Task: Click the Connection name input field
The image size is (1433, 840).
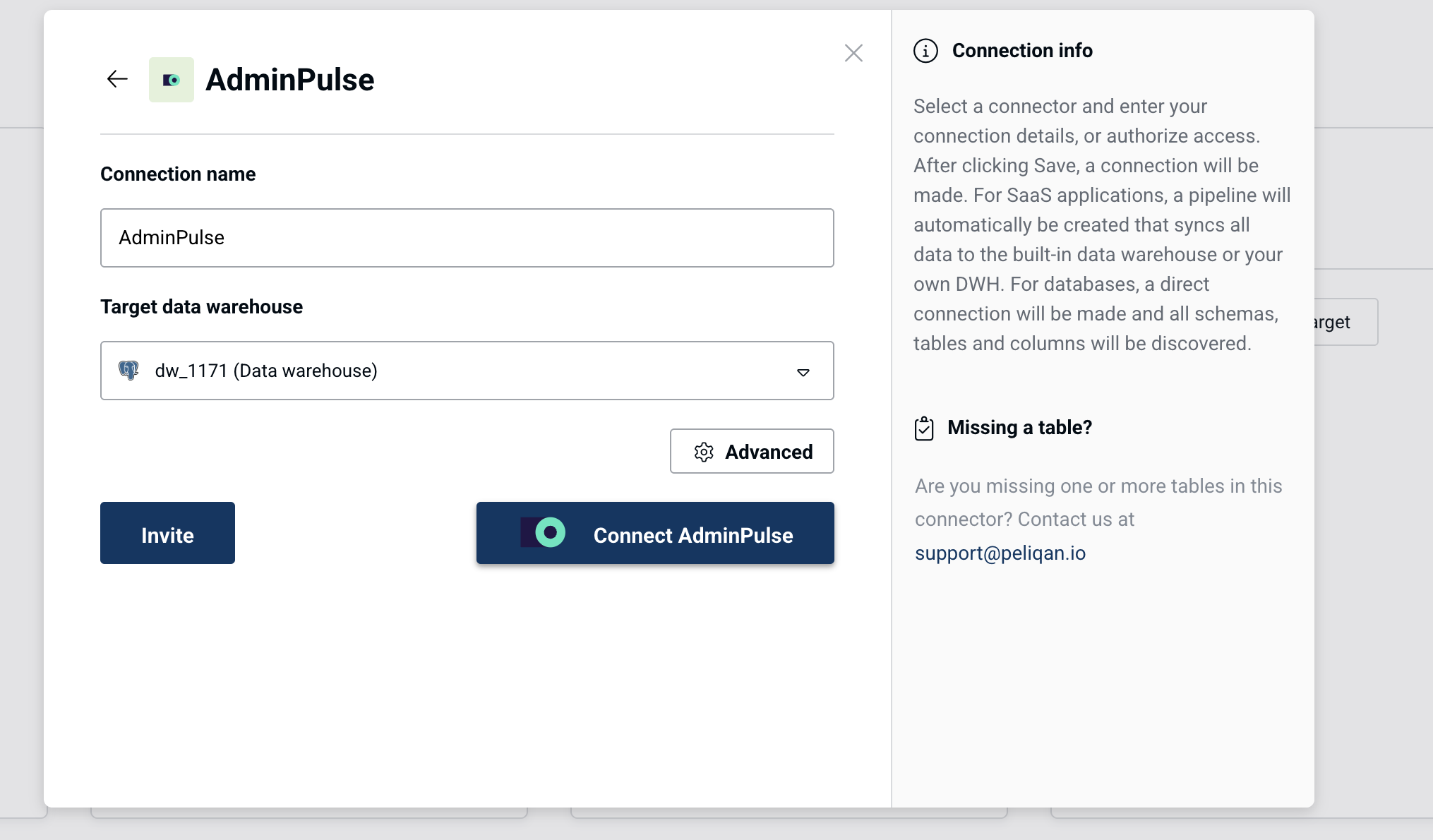Action: [467, 238]
